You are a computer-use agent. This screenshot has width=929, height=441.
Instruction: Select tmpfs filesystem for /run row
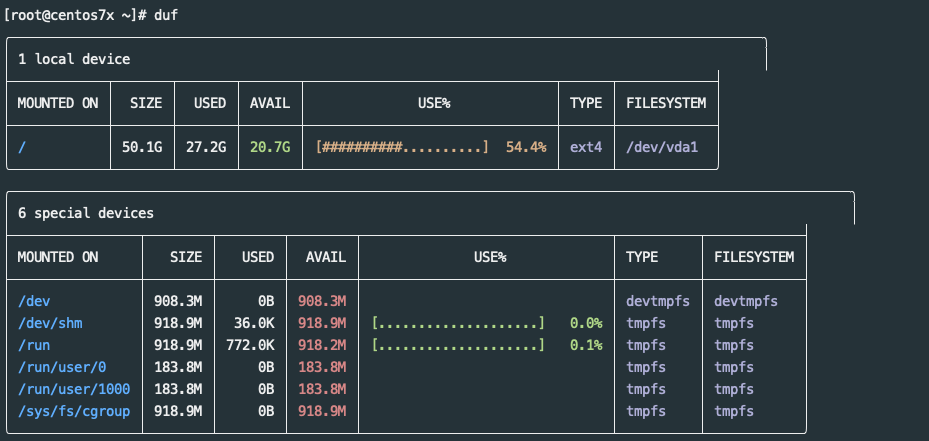click(734, 345)
